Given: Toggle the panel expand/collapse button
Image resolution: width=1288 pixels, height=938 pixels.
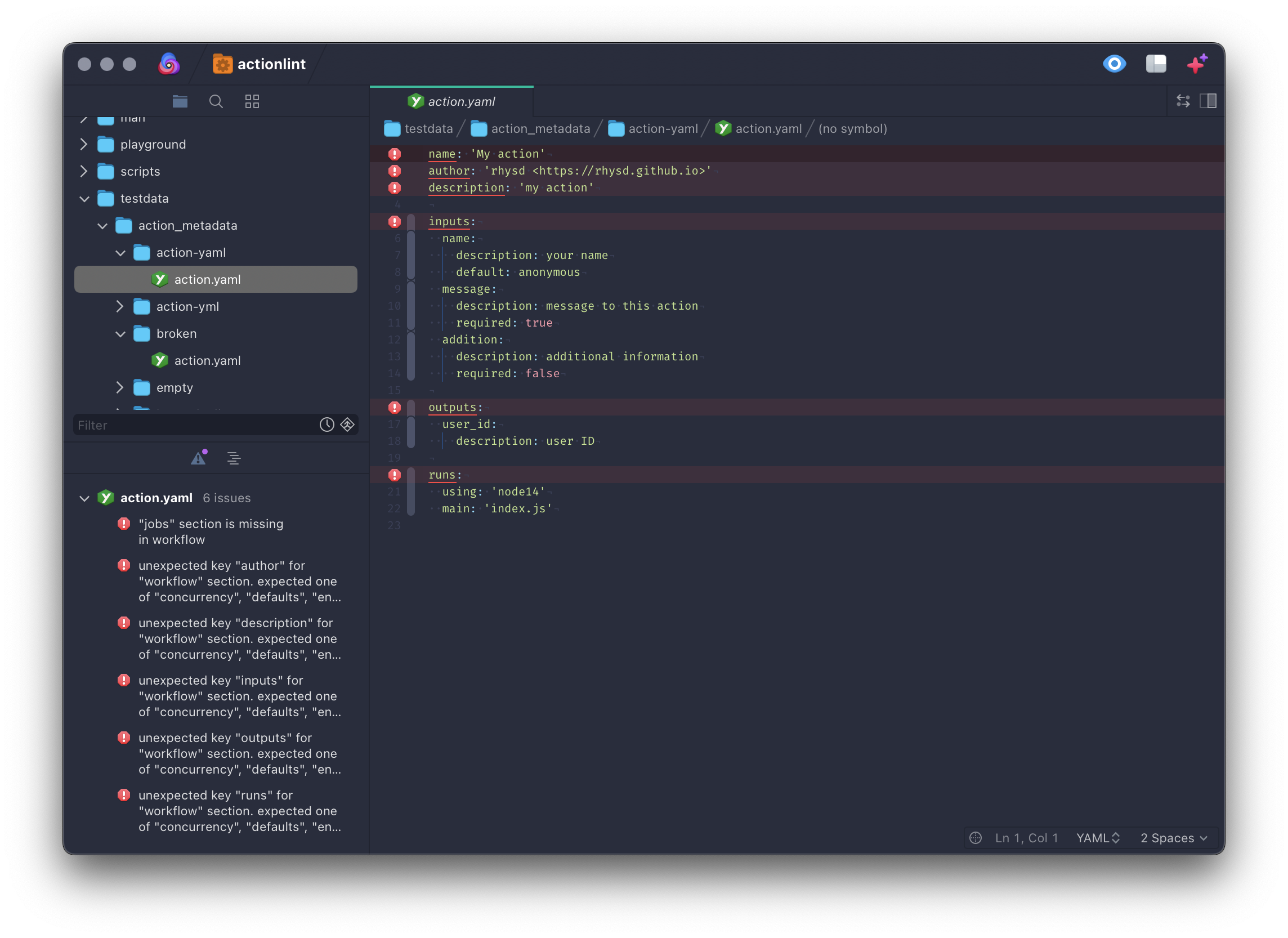Looking at the screenshot, I should coord(1208,101).
